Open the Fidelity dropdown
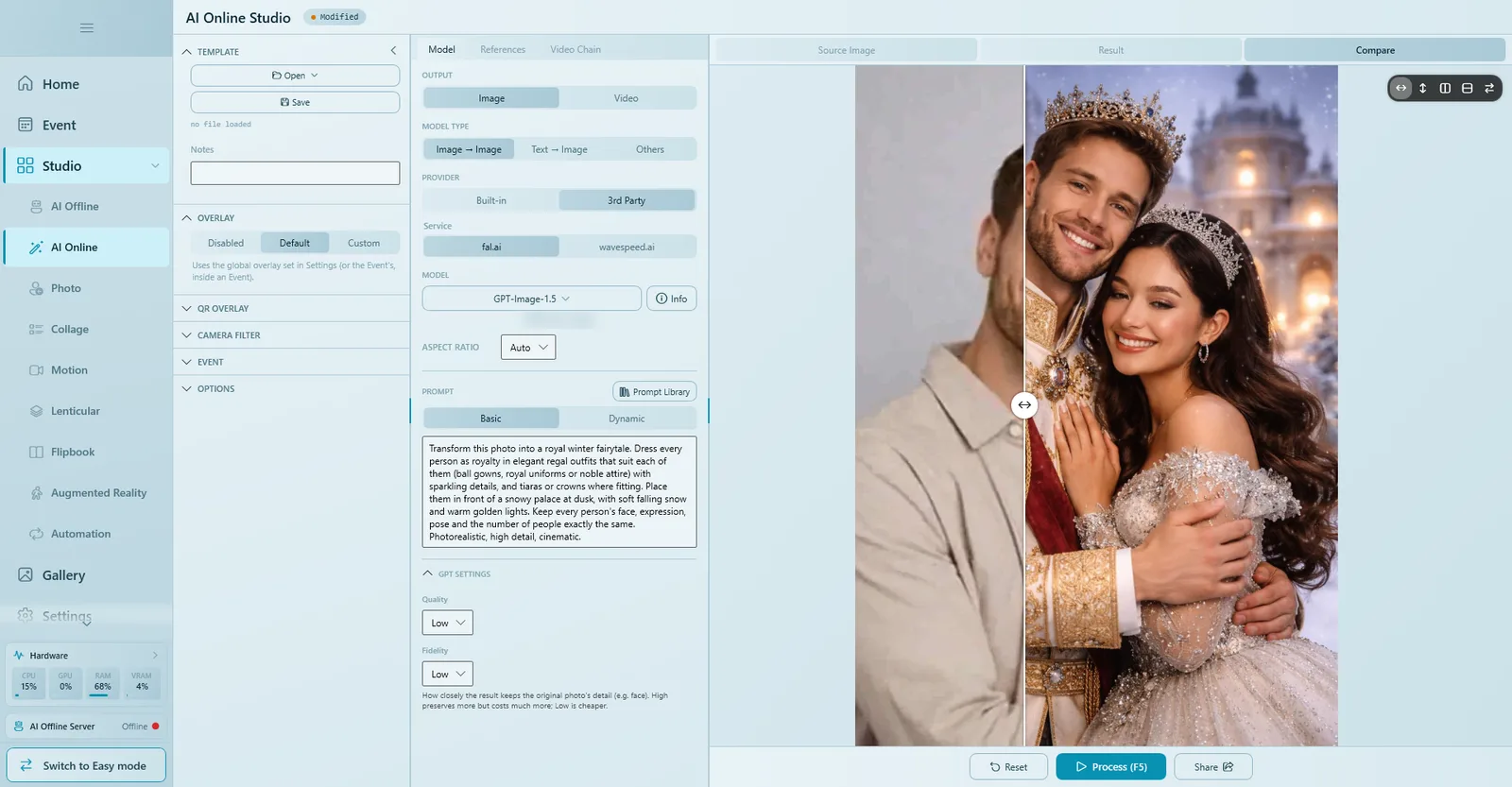The width and height of the screenshot is (1512, 787). (x=447, y=675)
